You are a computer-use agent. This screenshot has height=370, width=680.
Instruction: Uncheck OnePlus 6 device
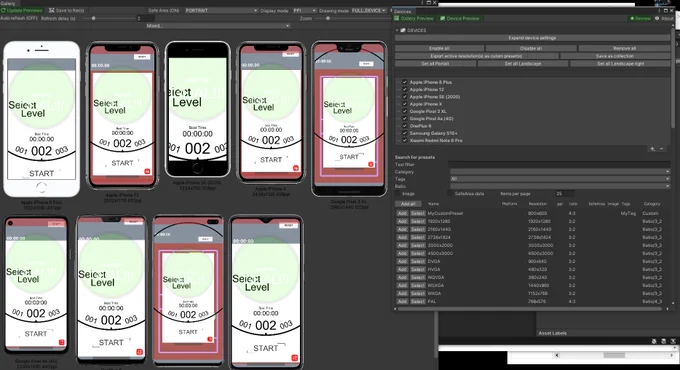405,126
